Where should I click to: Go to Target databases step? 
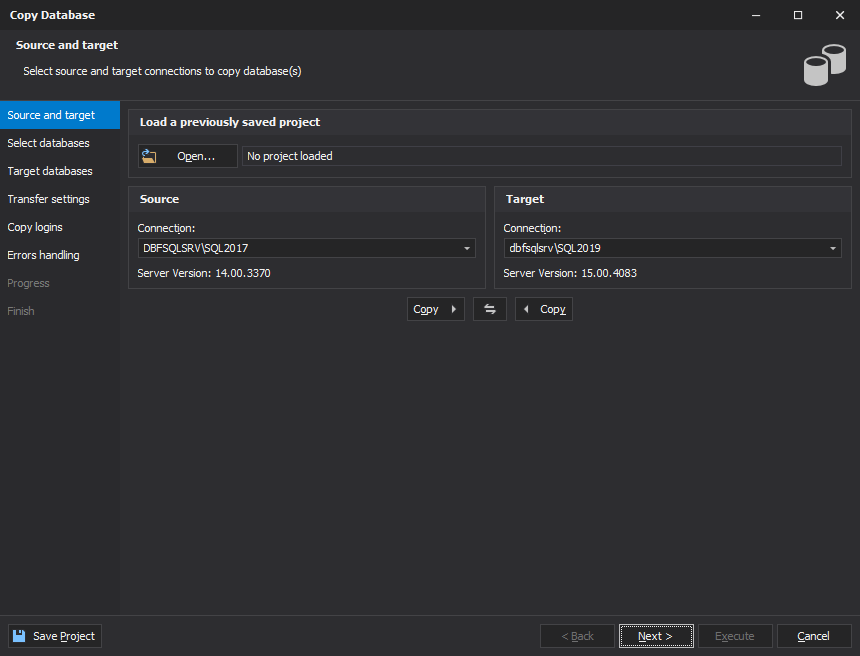point(60,171)
